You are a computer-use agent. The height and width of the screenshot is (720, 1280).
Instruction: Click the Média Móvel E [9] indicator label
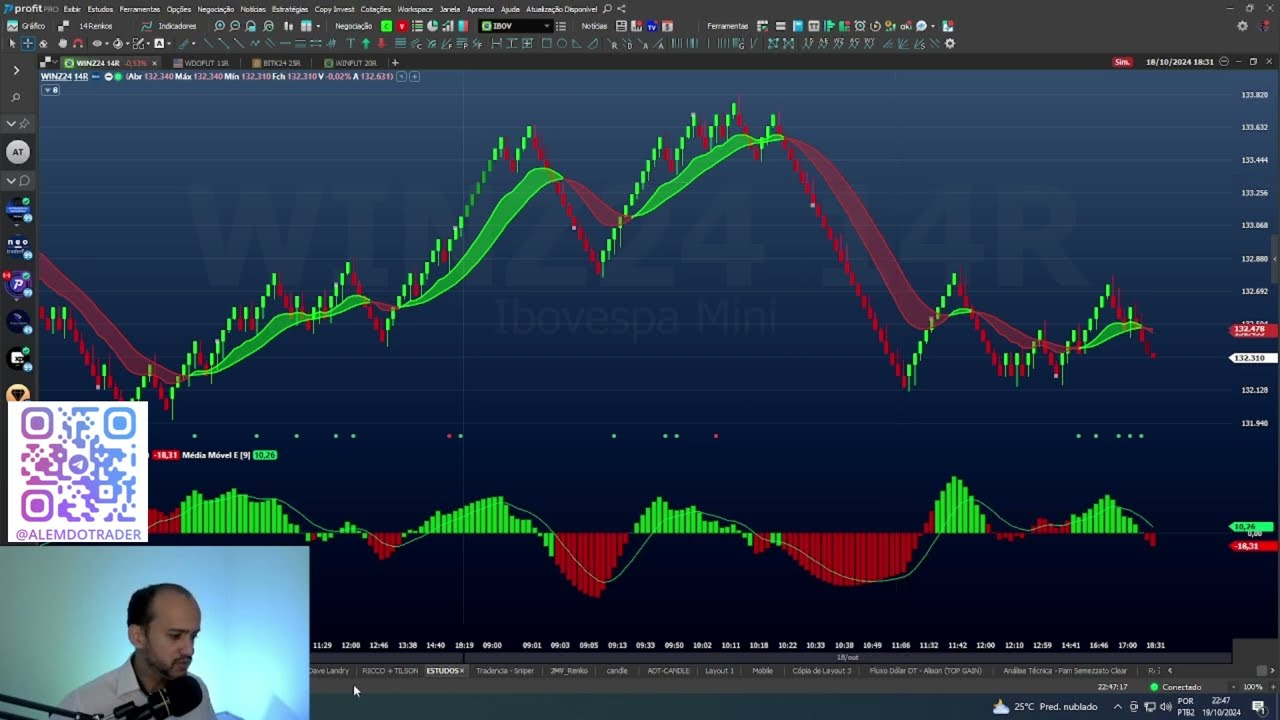pos(216,455)
